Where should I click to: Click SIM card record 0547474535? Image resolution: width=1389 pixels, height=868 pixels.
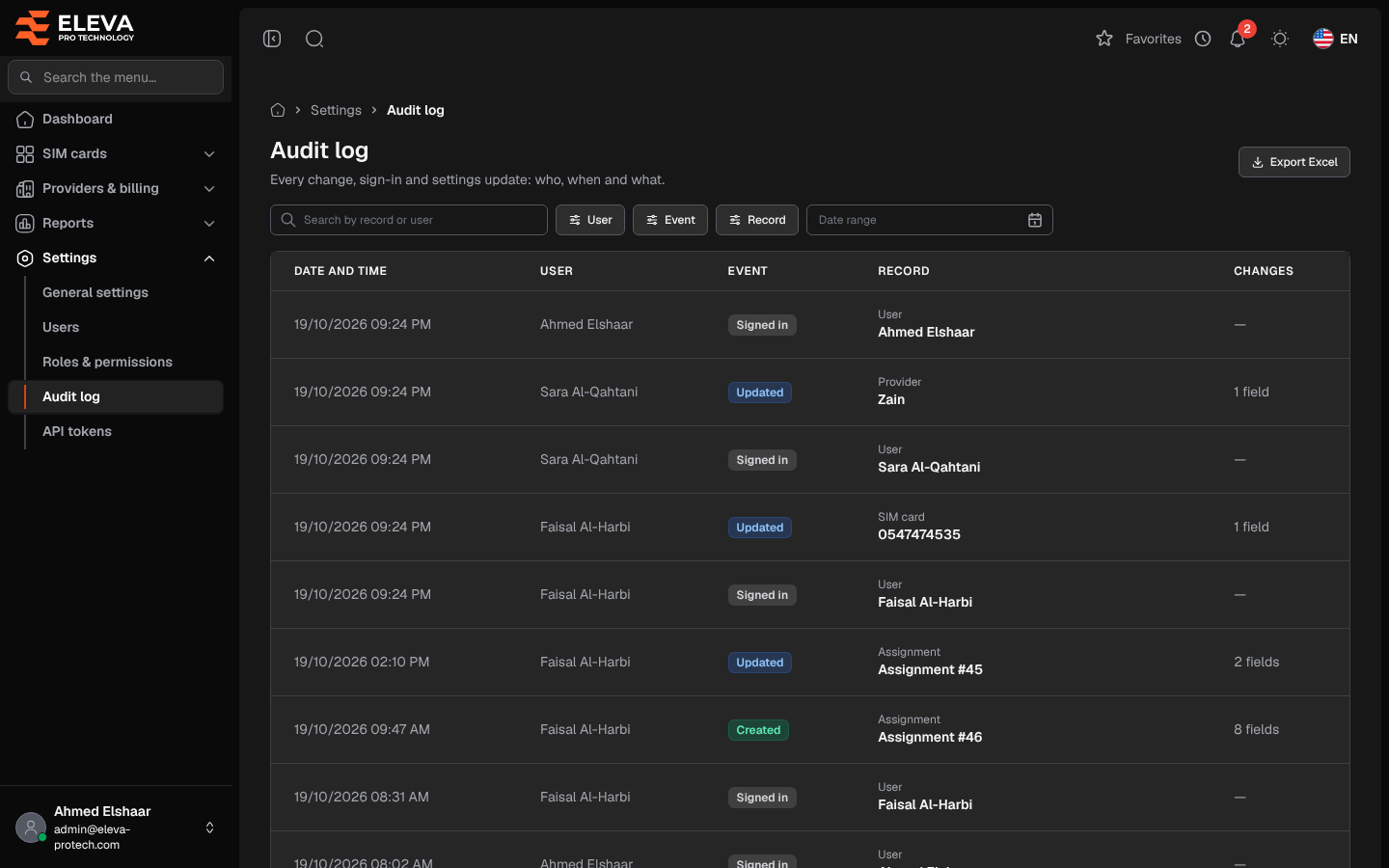919,534
